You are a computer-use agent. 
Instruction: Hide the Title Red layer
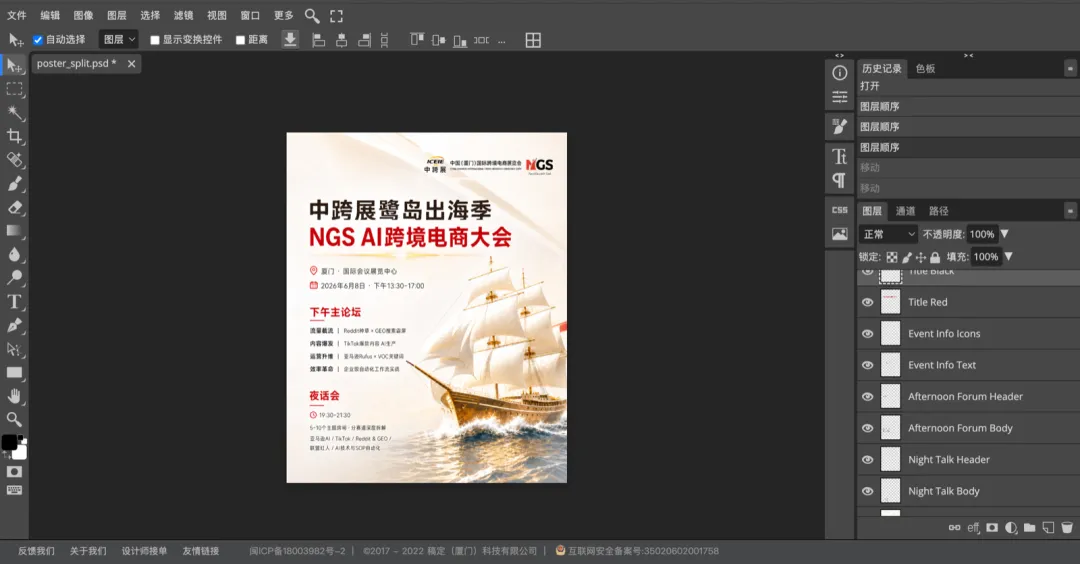click(868, 302)
